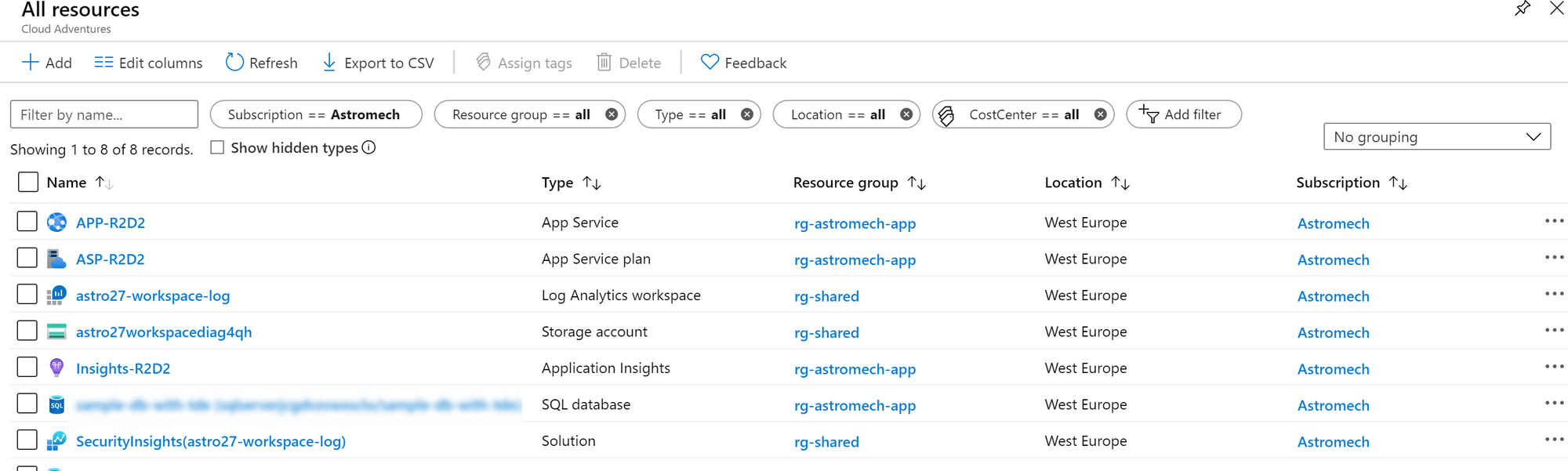Tick the astro27-workspace-log row checkbox
This screenshot has width=1568, height=471.
click(x=27, y=295)
